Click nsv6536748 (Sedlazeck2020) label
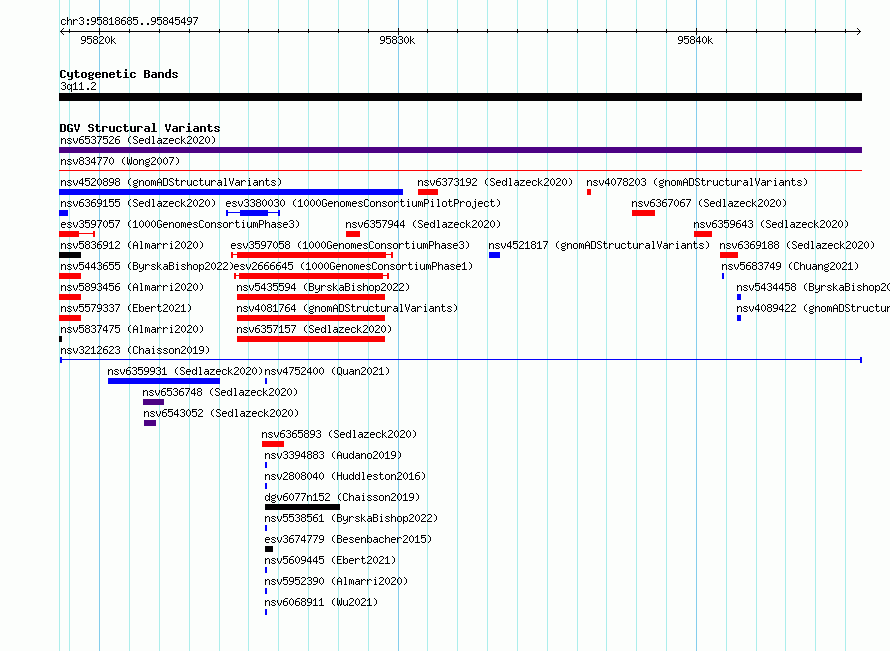The width and height of the screenshot is (890, 651). click(x=220, y=392)
